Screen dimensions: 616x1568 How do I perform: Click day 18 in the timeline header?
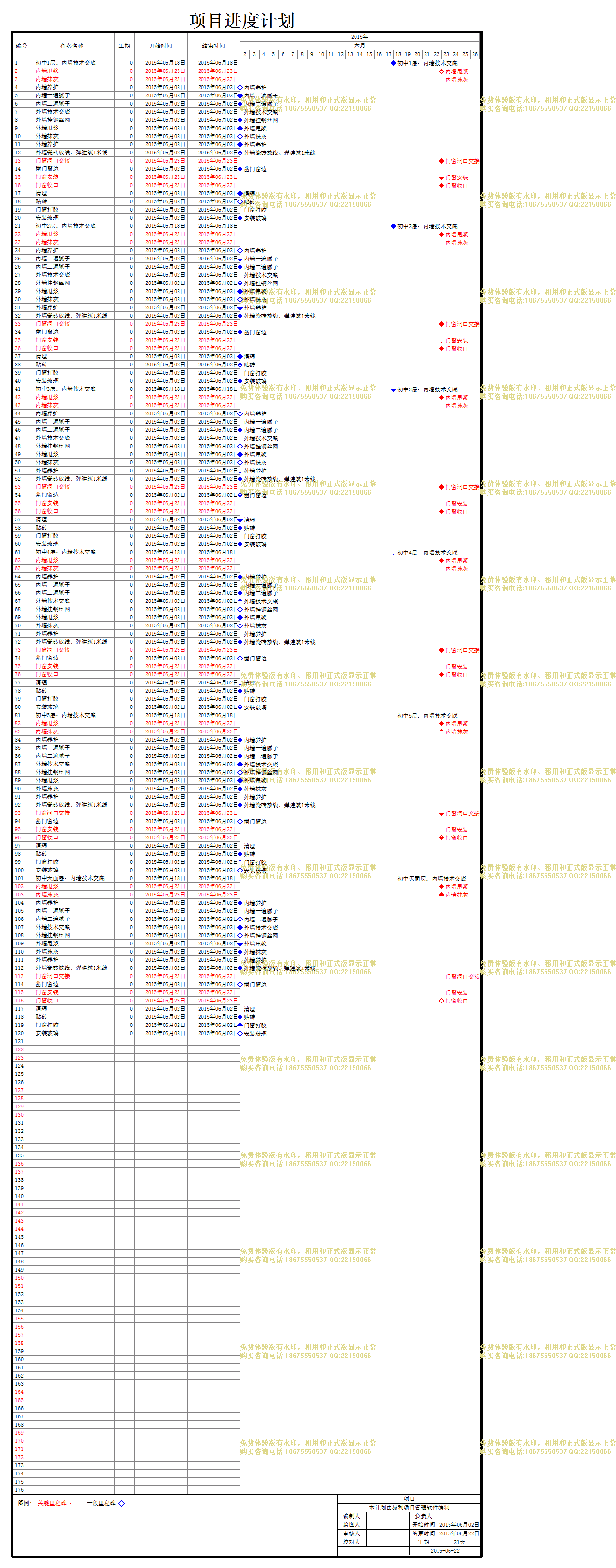pyautogui.click(x=398, y=54)
